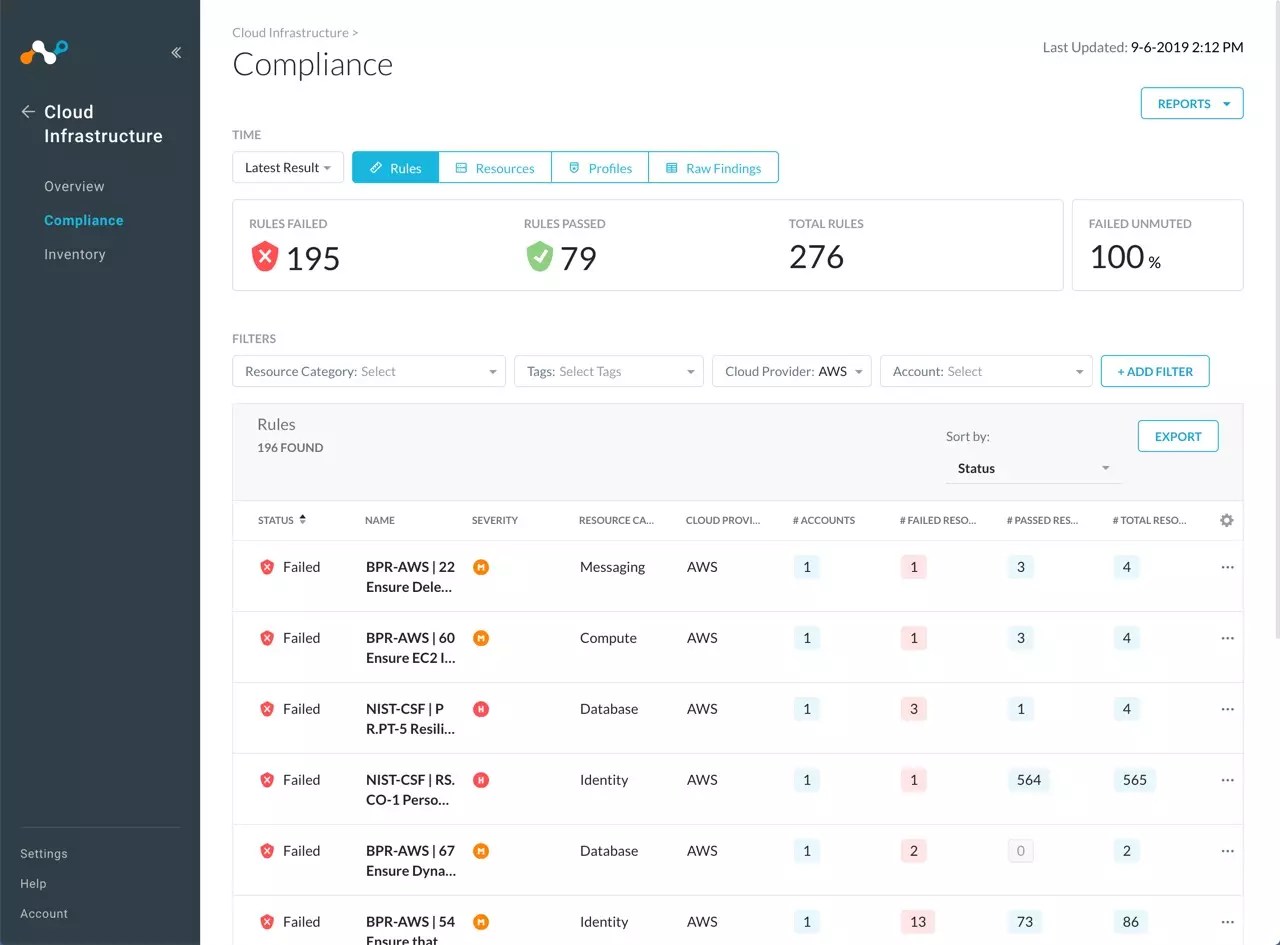Click the medium severity icon for BPR-AWS | 67
Screen dimensions: 1280x945
(481, 851)
